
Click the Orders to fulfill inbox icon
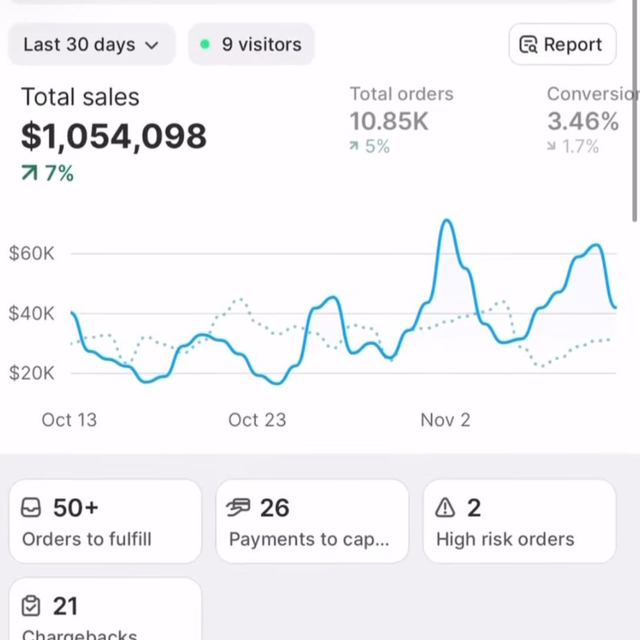(32, 508)
